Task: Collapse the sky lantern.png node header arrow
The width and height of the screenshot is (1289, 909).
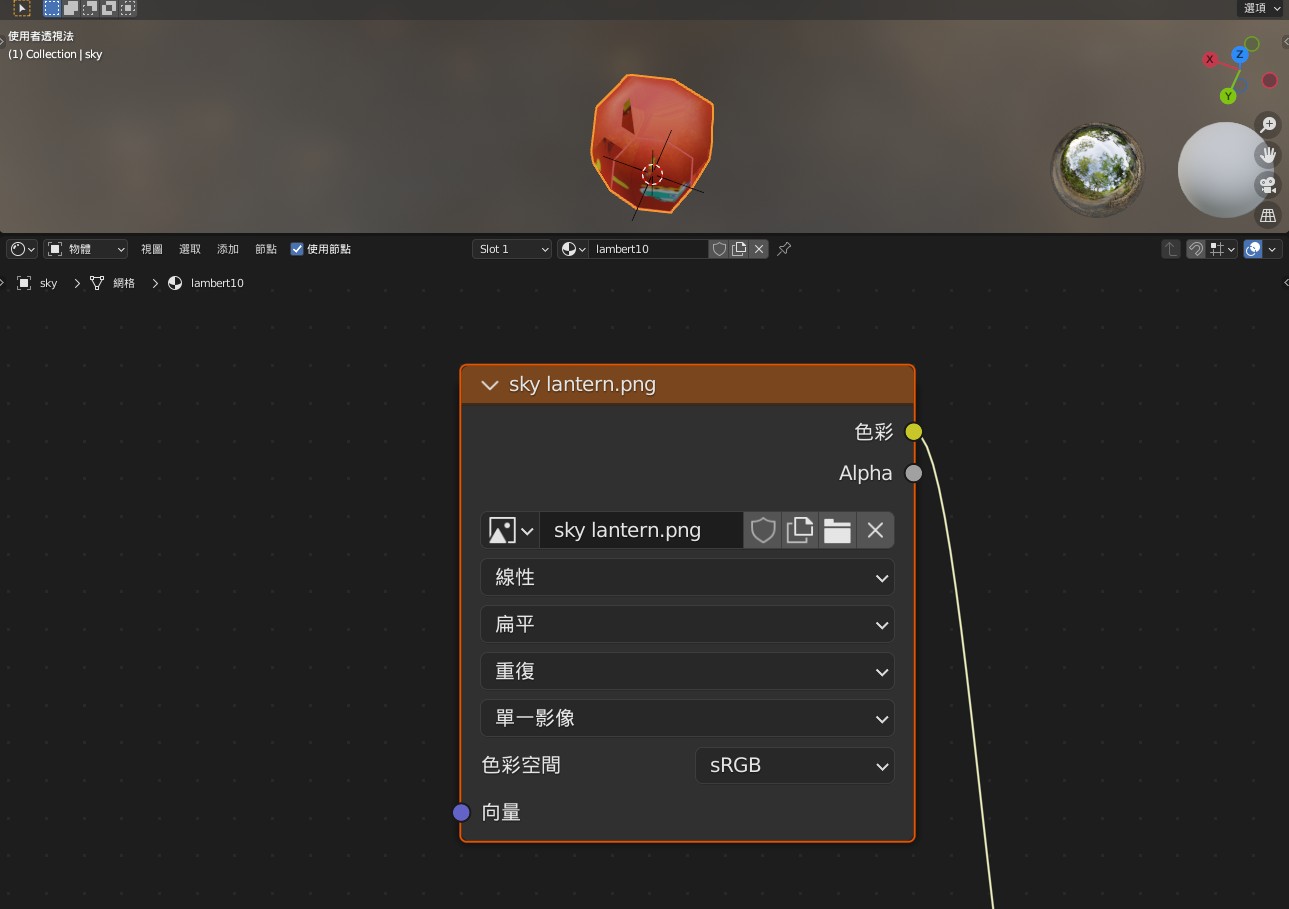Action: (x=489, y=385)
